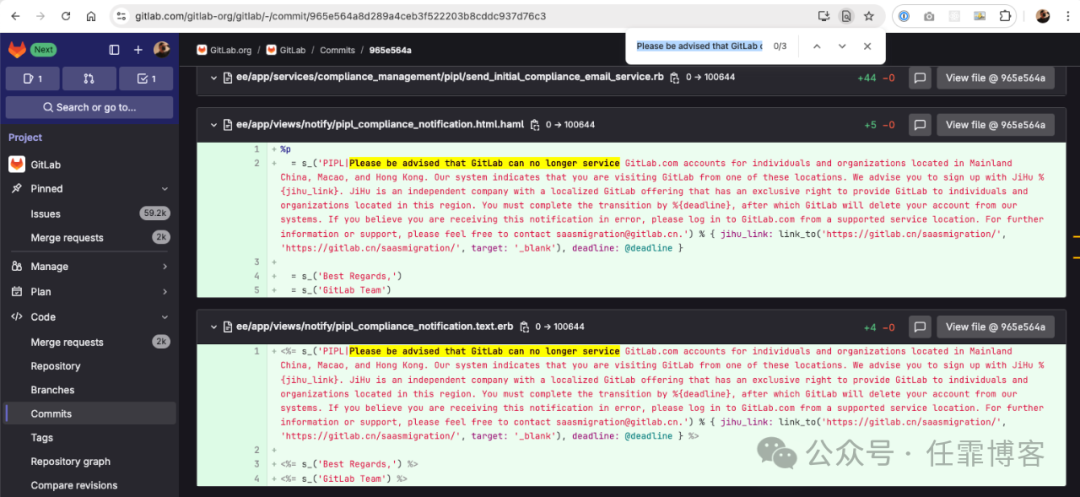The width and height of the screenshot is (1080, 497).
Task: Open pinned Merge requests under Pinned
Action: 90,237
